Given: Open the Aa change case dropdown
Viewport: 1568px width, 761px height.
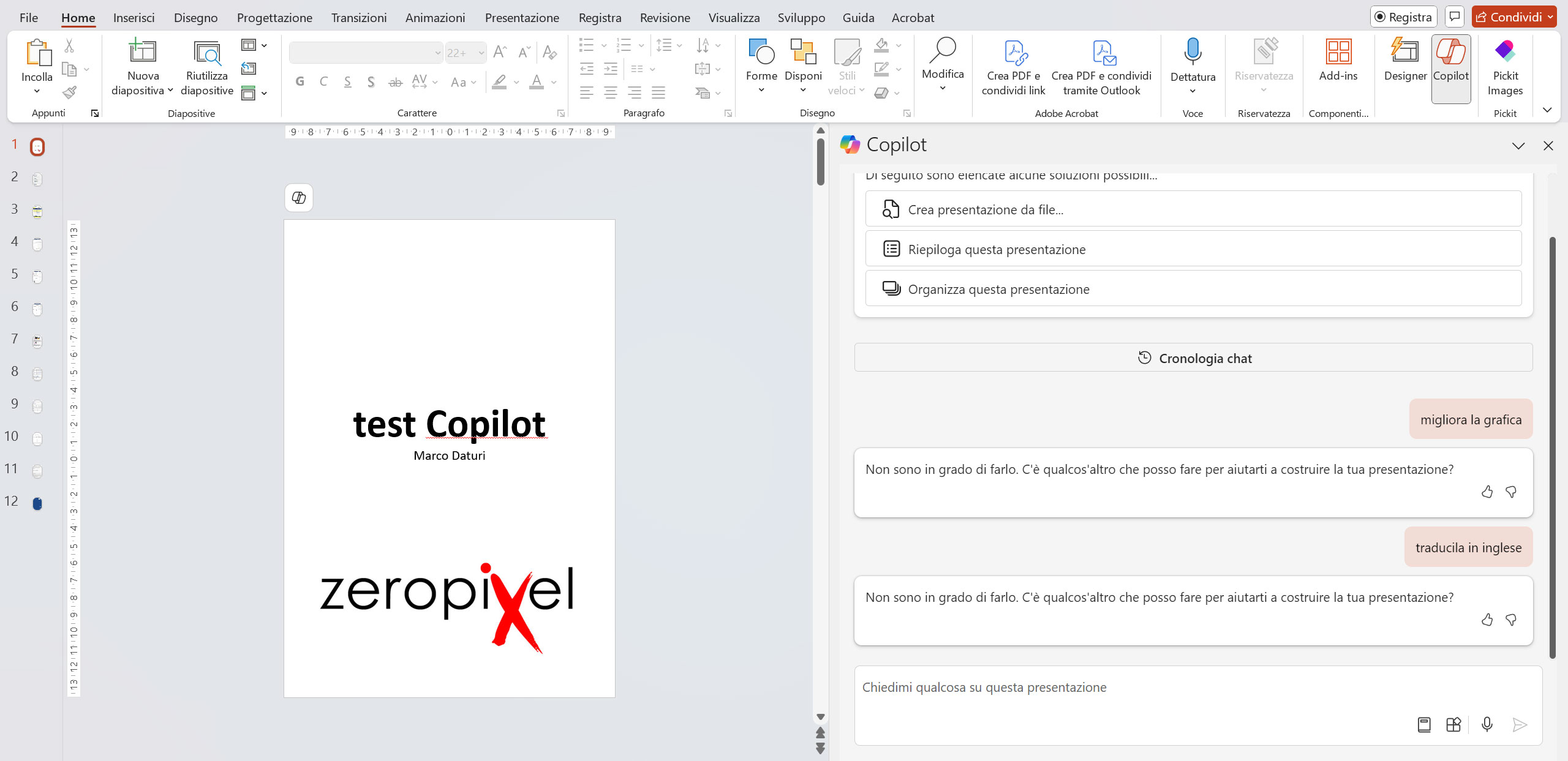Looking at the screenshot, I should coord(463,82).
